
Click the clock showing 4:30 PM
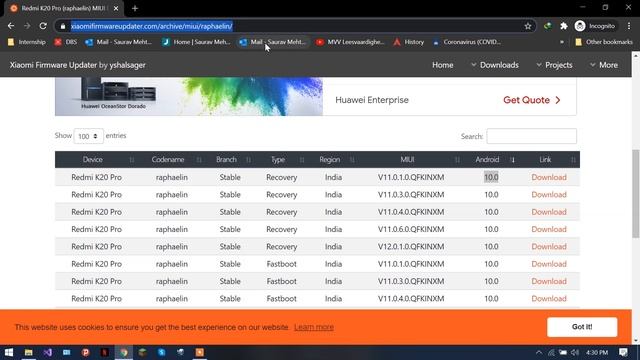coord(597,352)
